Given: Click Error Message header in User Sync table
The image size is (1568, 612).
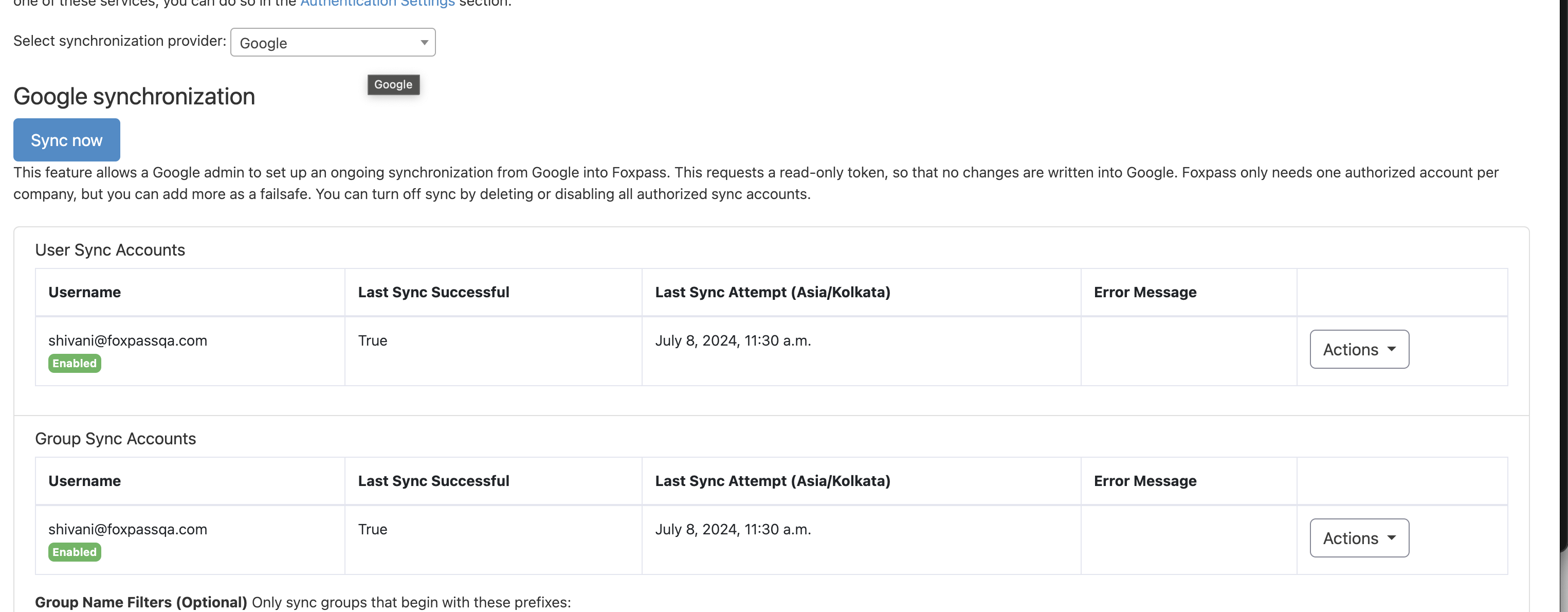Looking at the screenshot, I should (1145, 292).
